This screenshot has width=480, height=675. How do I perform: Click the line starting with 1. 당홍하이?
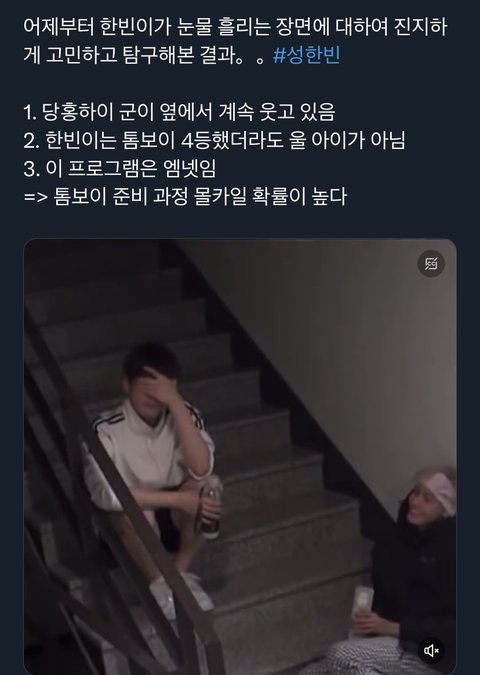point(179,112)
